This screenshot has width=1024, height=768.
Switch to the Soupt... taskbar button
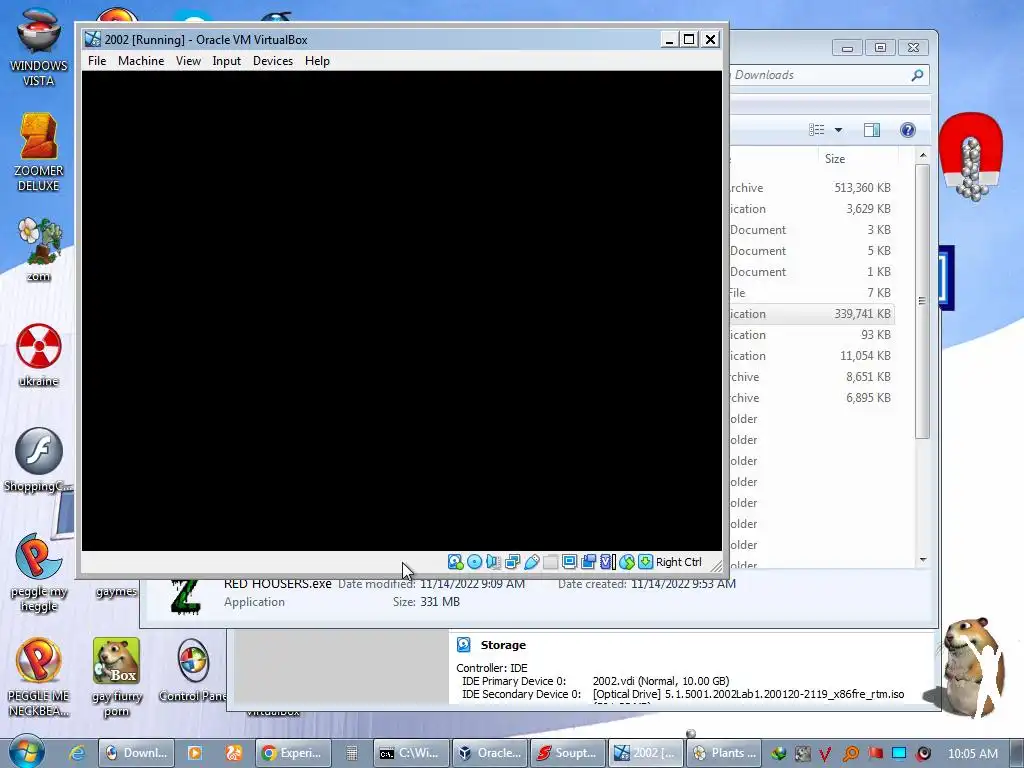[x=568, y=753]
